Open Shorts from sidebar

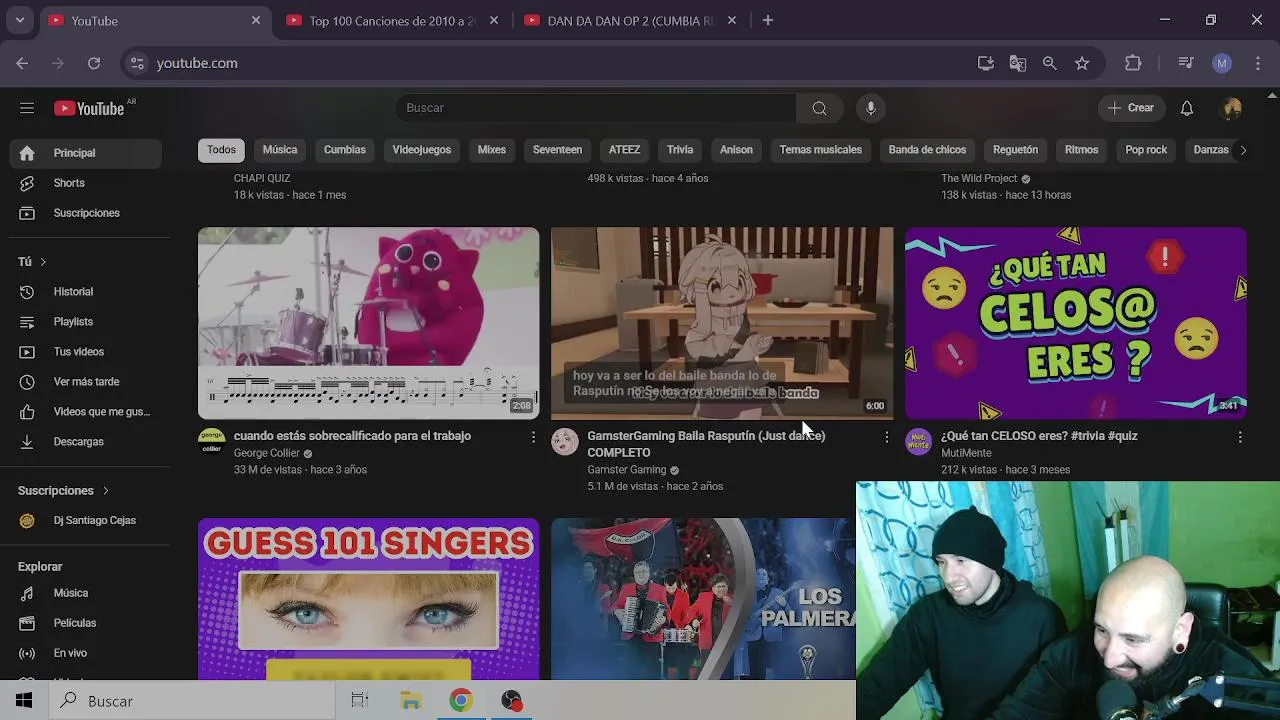[x=85, y=183]
